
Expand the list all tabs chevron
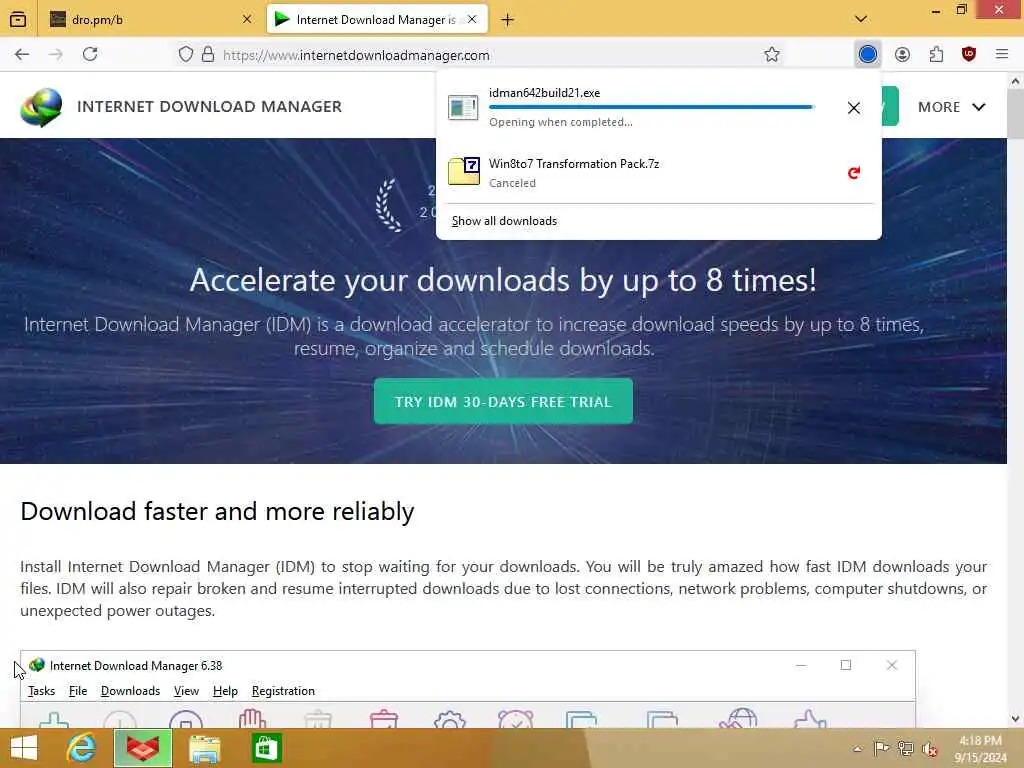[861, 19]
